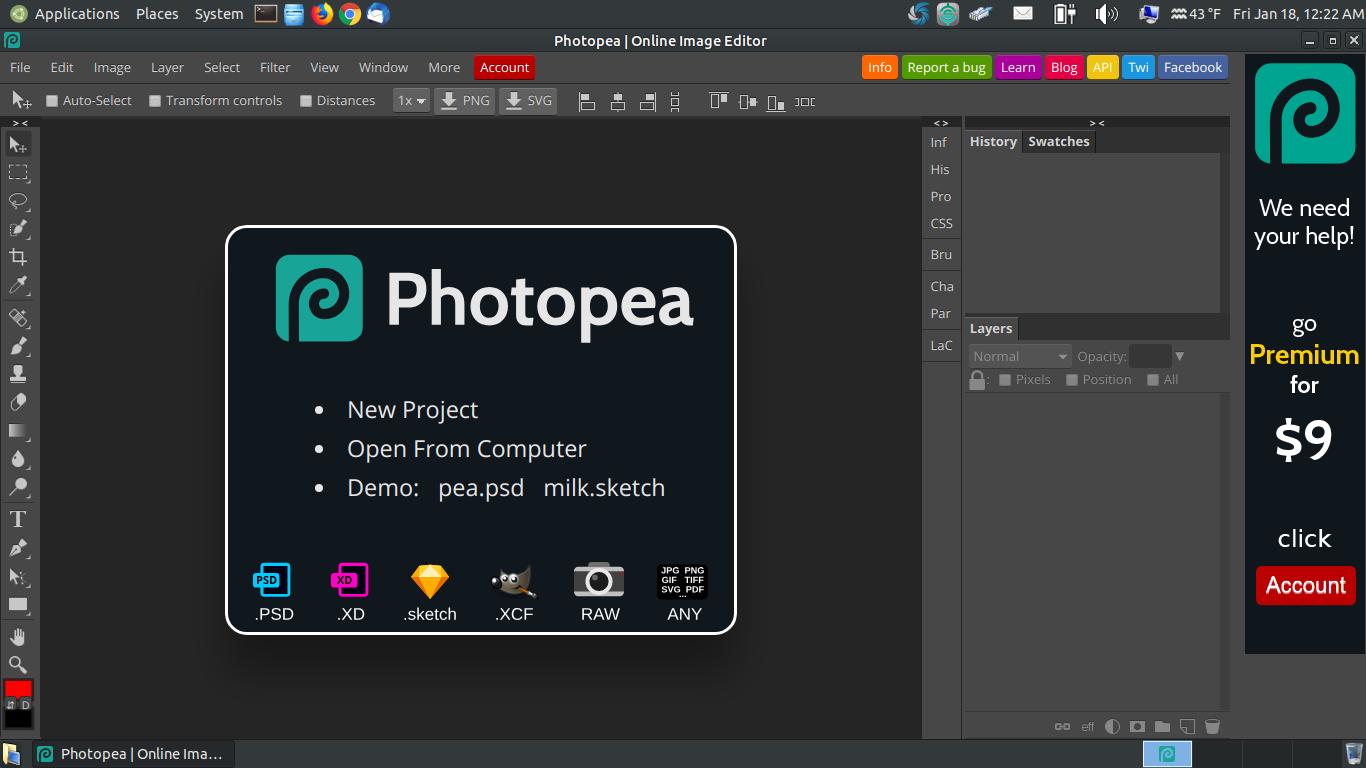Click New Project on the welcome screen

click(x=412, y=410)
